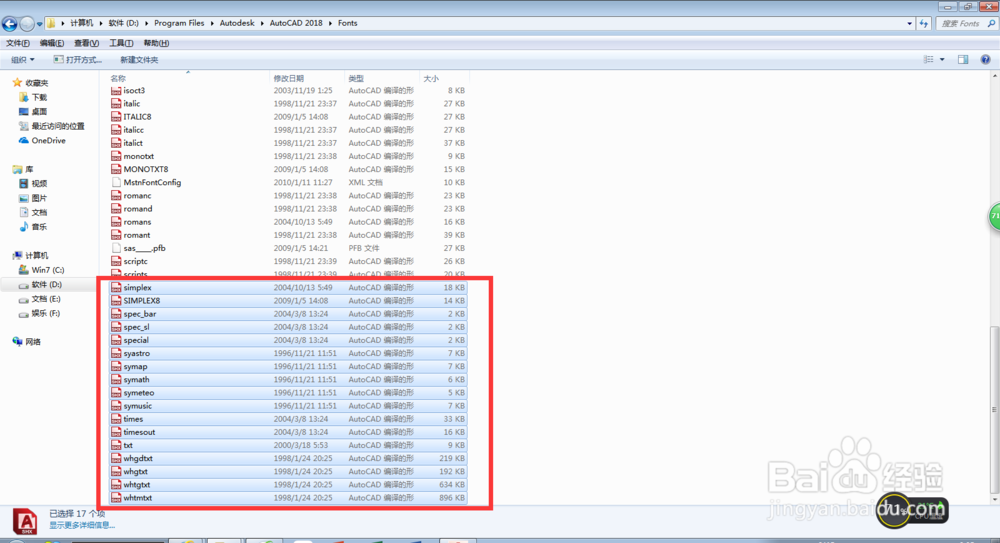Viewport: 1000px width, 543px height.
Task: Click the whgdtxt file icon
Action: pyautogui.click(x=116, y=459)
